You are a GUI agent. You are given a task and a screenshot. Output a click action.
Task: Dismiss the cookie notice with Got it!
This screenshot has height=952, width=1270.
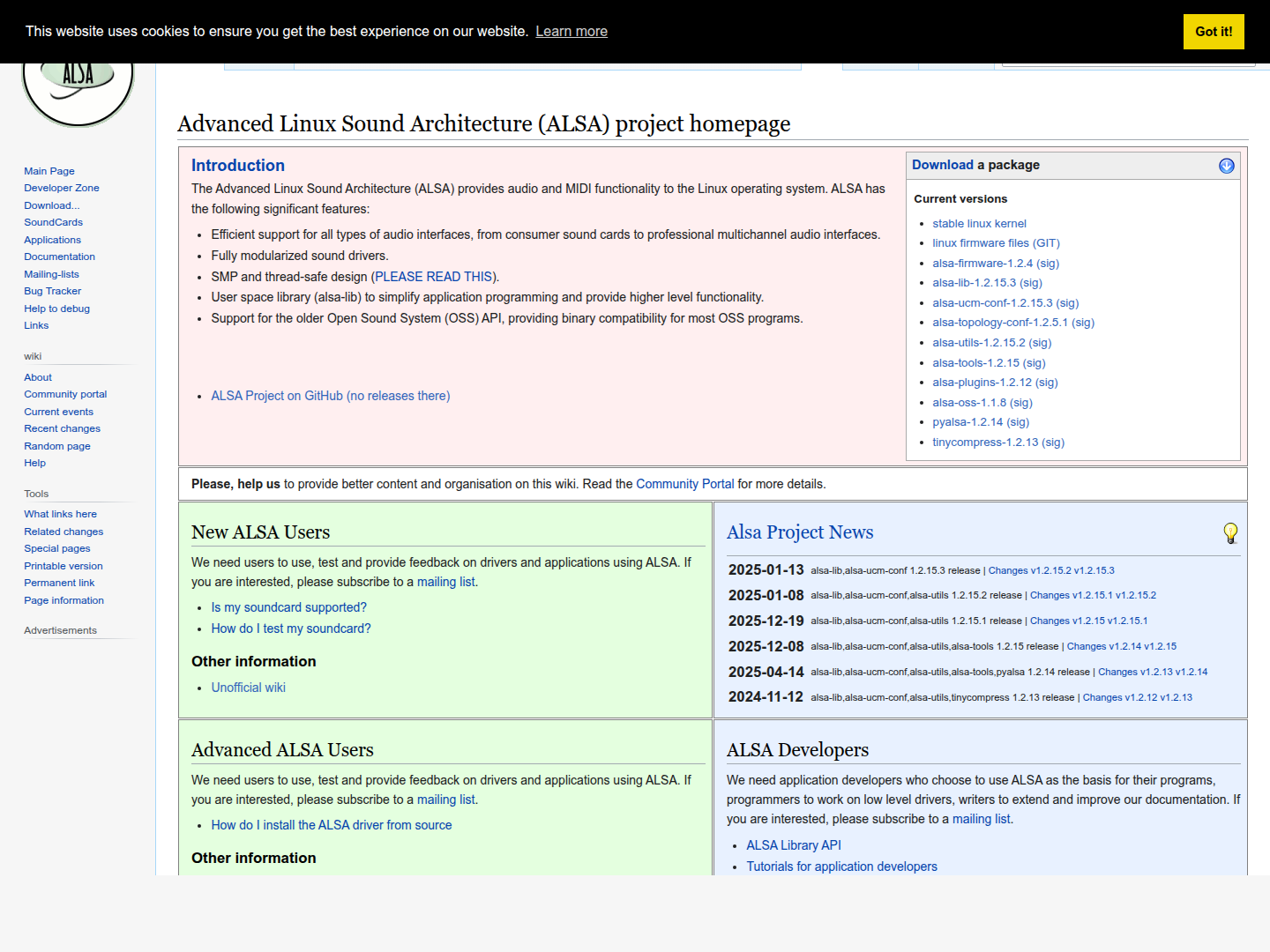click(1214, 32)
